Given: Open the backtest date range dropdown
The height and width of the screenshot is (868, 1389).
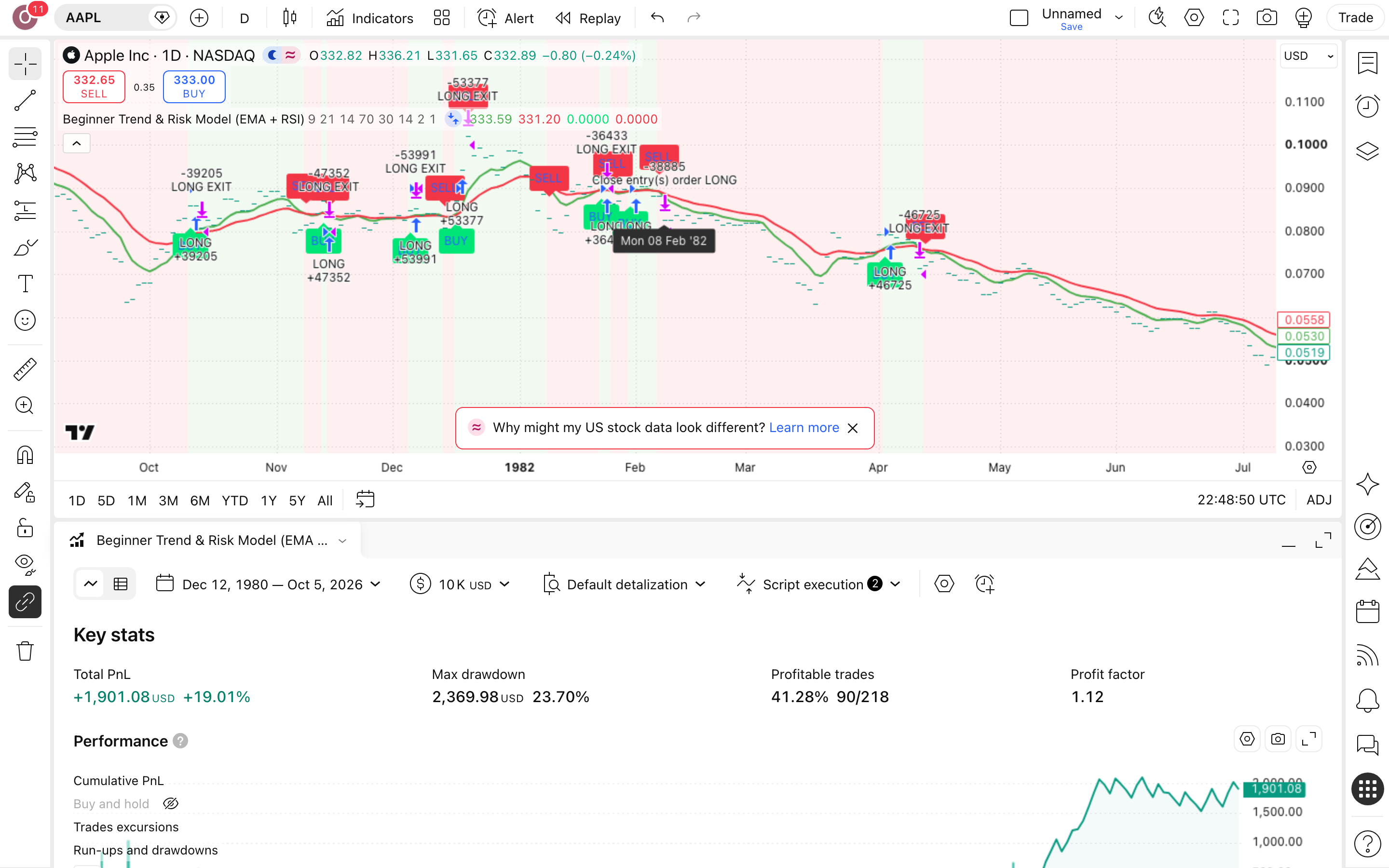Looking at the screenshot, I should click(269, 584).
